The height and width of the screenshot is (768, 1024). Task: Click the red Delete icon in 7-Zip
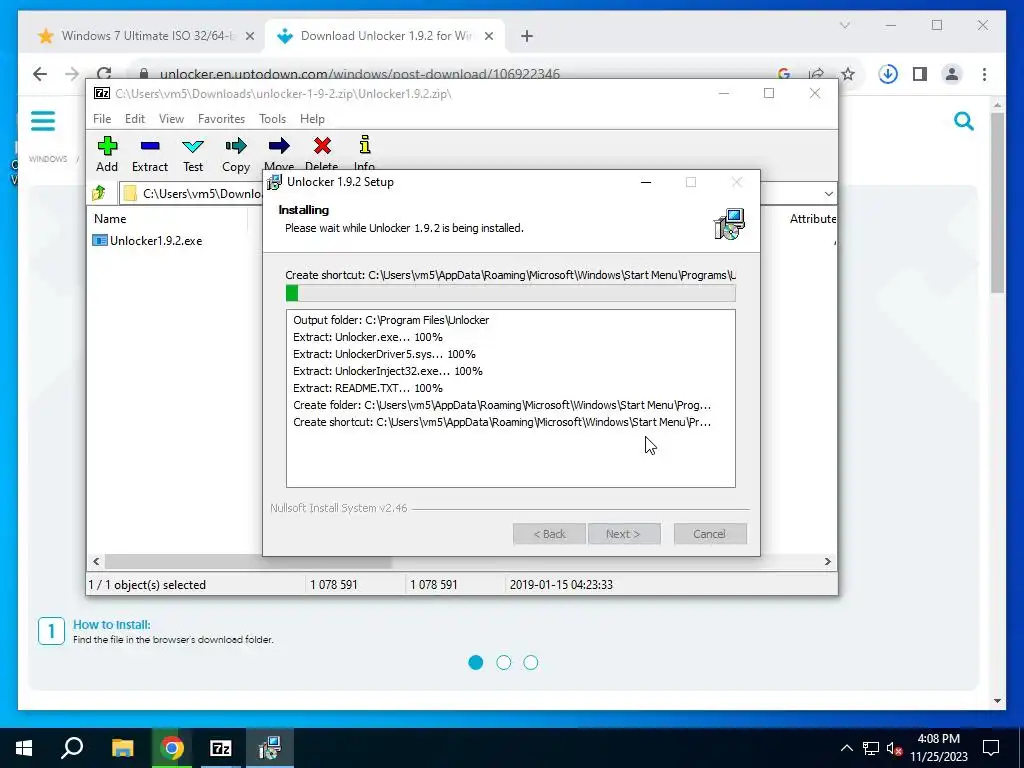(x=322, y=146)
